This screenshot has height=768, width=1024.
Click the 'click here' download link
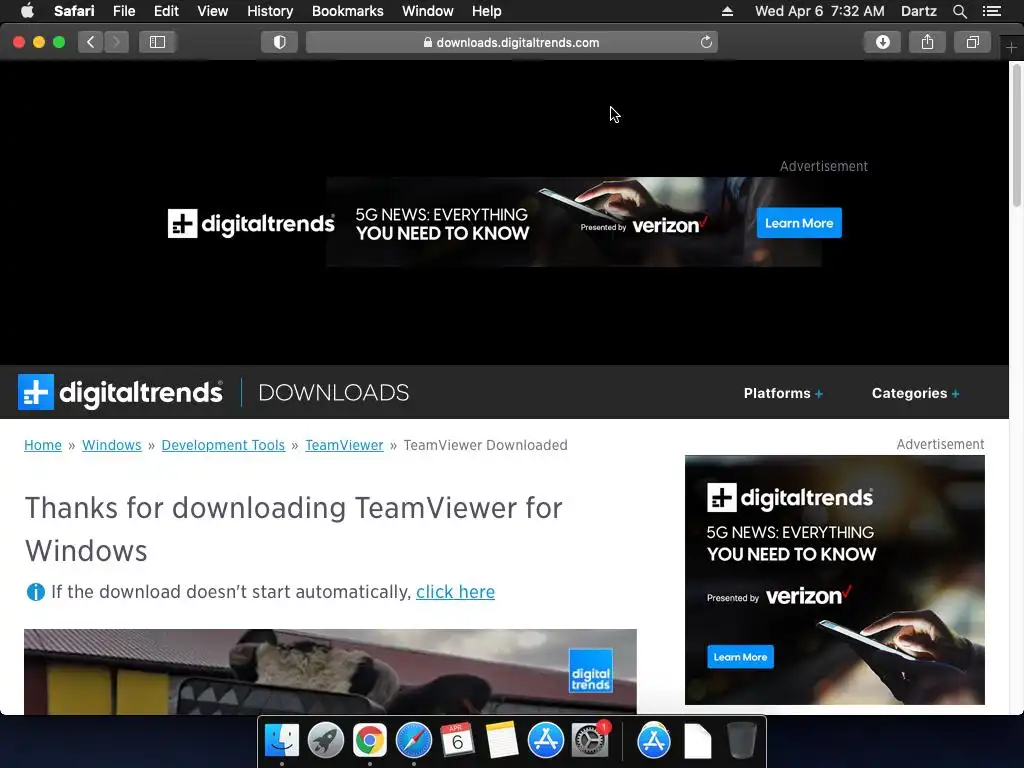[455, 592]
